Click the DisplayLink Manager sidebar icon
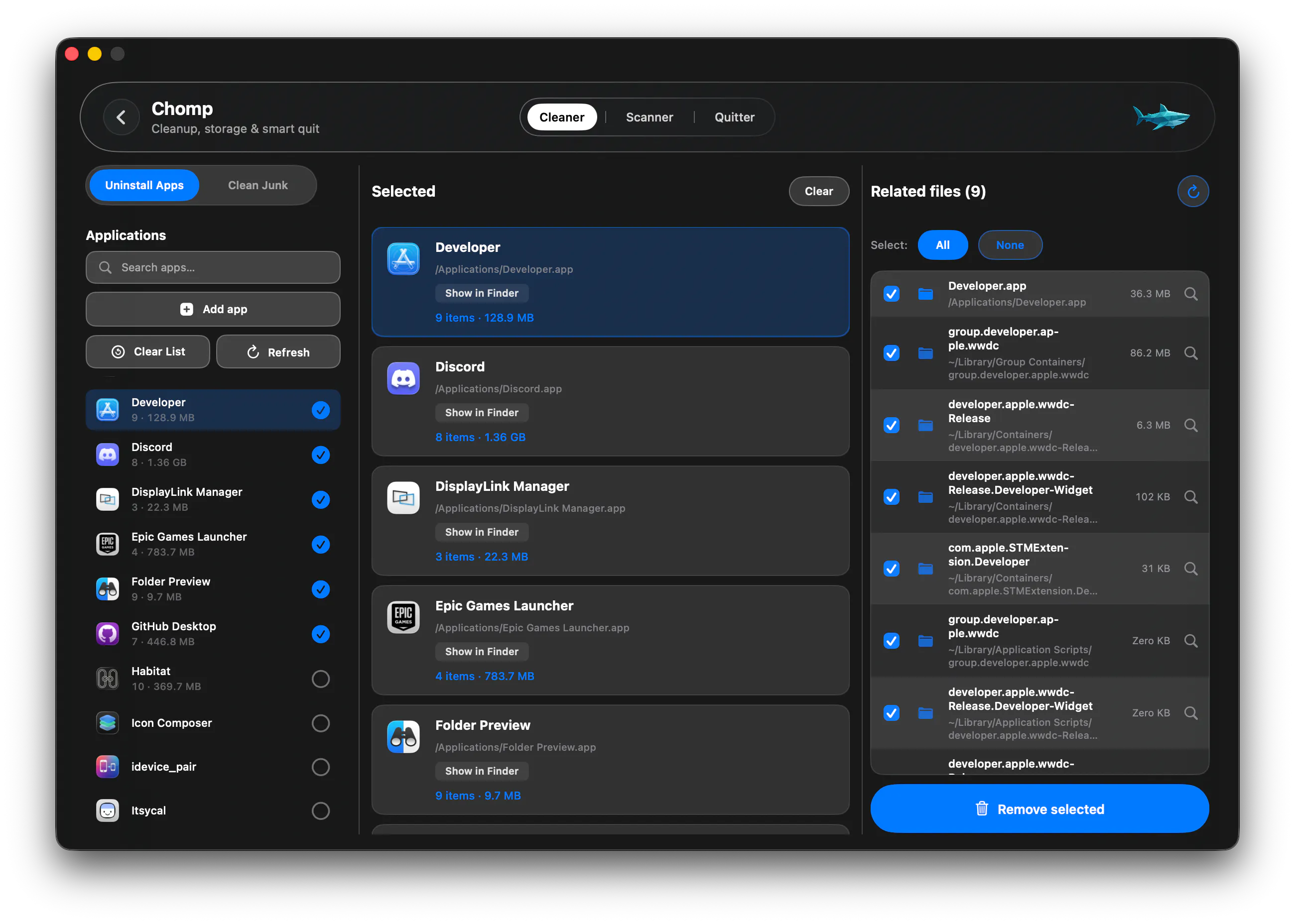Viewport: 1295px width, 924px height. pyautogui.click(x=108, y=499)
